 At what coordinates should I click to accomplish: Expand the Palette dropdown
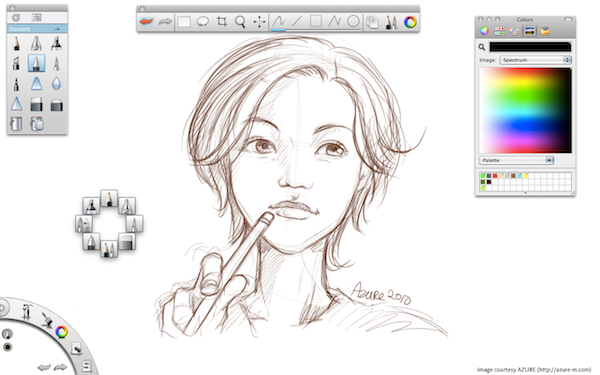pos(516,160)
